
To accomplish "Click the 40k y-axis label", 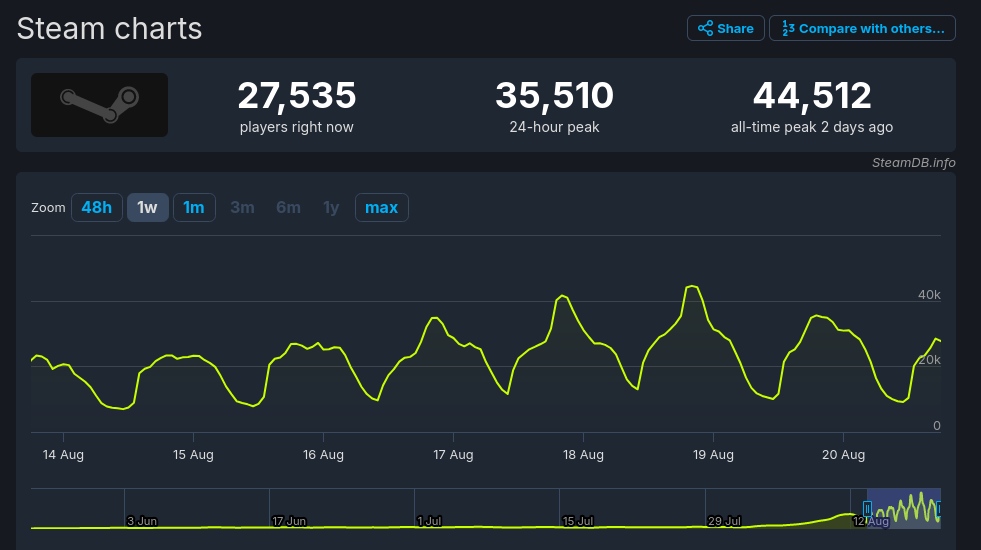I will pyautogui.click(x=929, y=295).
